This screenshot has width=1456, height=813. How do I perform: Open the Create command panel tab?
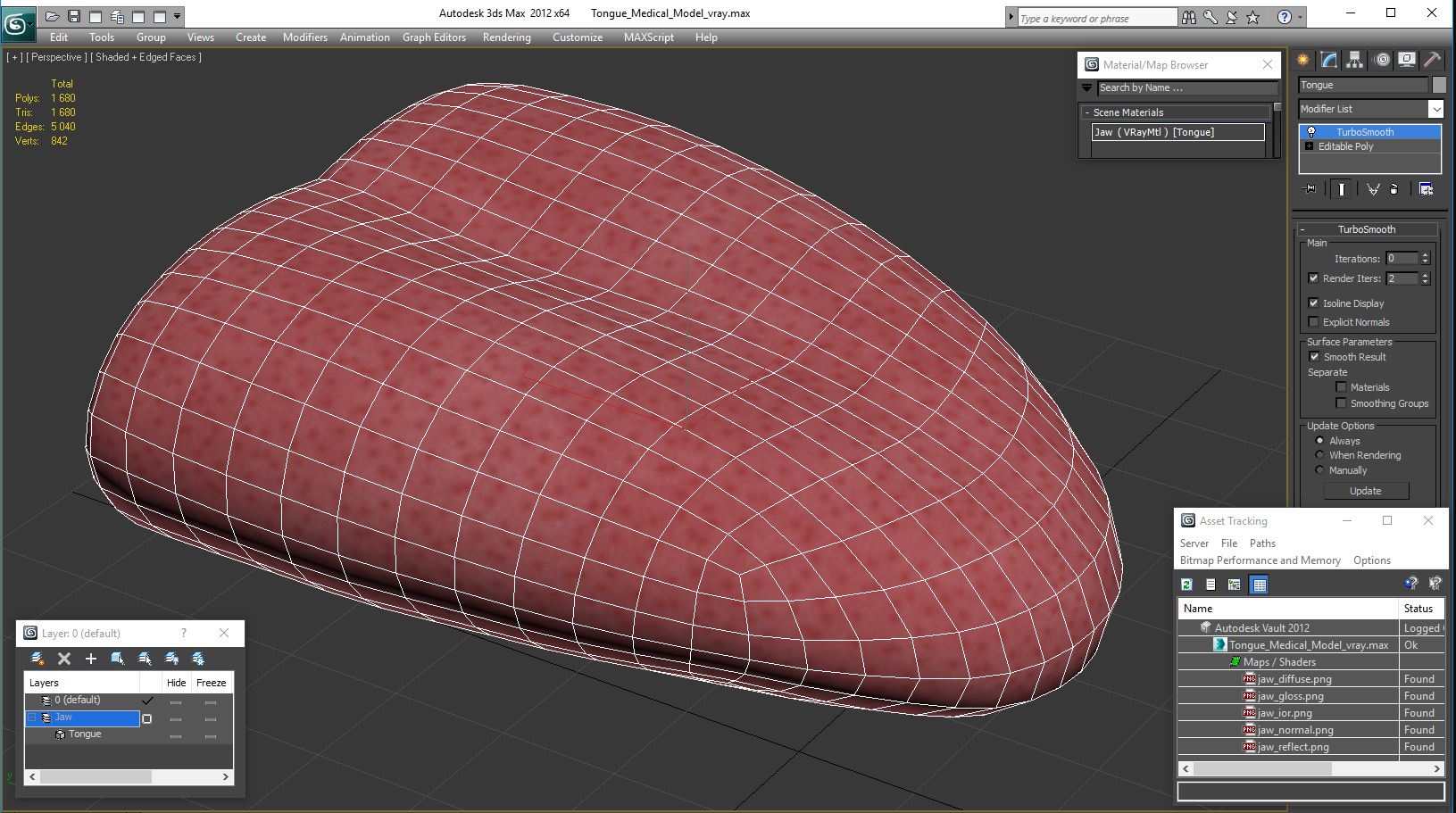1303,60
